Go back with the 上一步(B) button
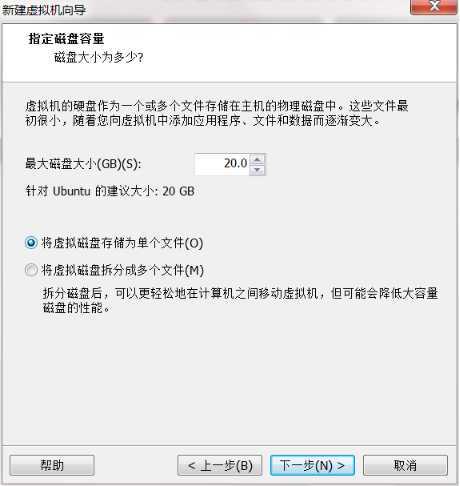Image resolution: width=460 pixels, height=486 pixels. (x=220, y=465)
